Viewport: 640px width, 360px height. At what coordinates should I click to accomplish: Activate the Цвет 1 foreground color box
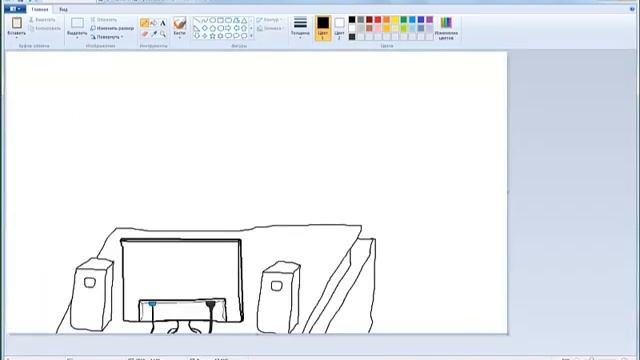click(323, 28)
